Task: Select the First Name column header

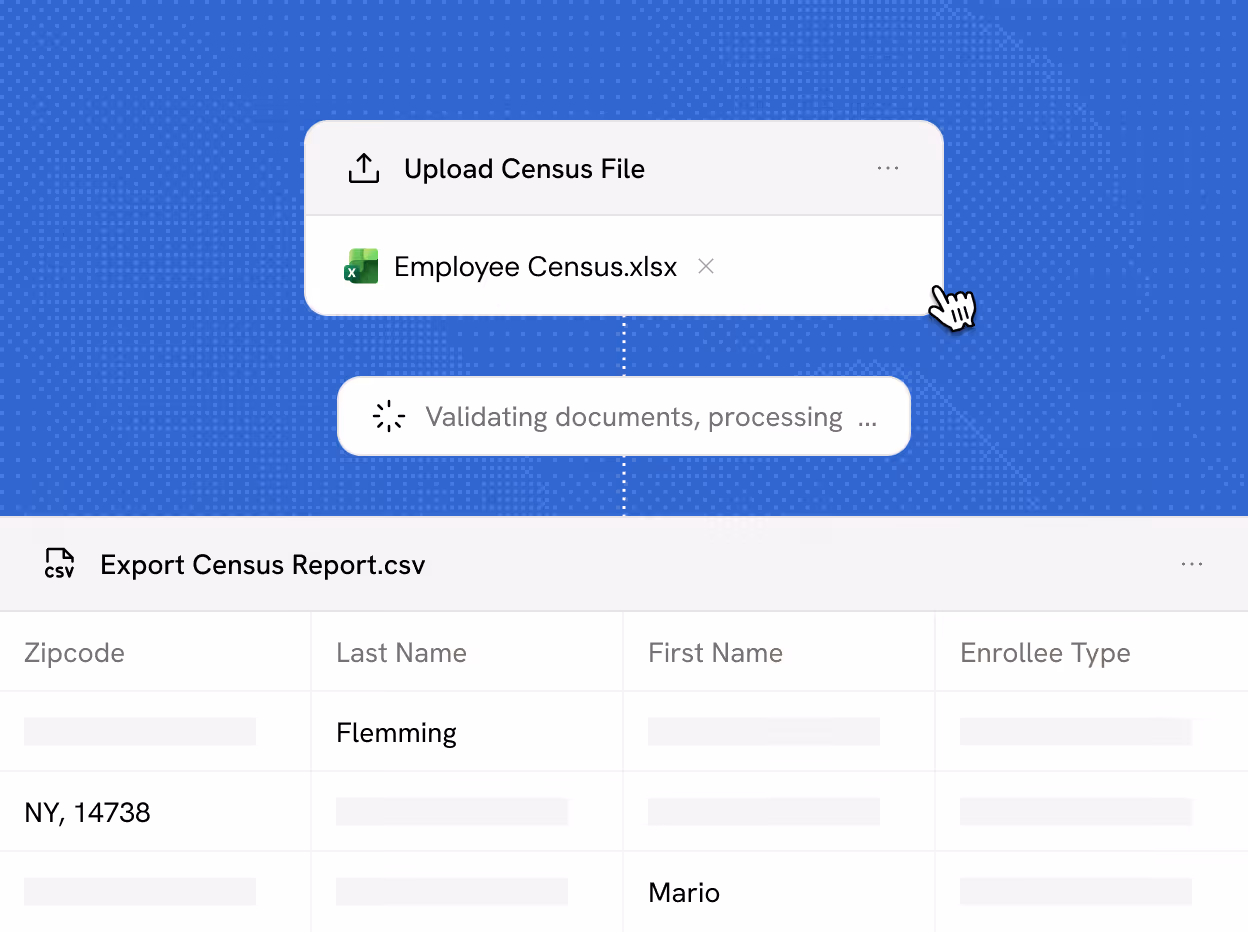Action: point(715,652)
